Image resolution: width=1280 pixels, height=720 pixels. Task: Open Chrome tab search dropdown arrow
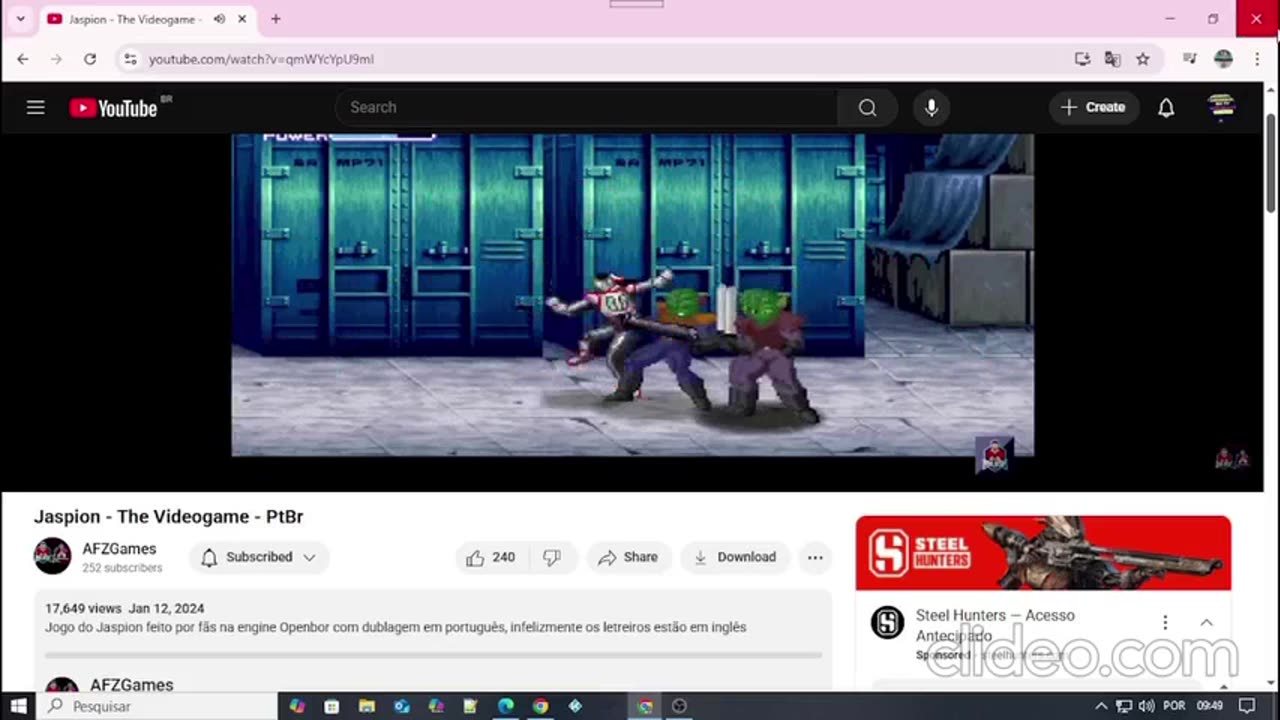20,19
